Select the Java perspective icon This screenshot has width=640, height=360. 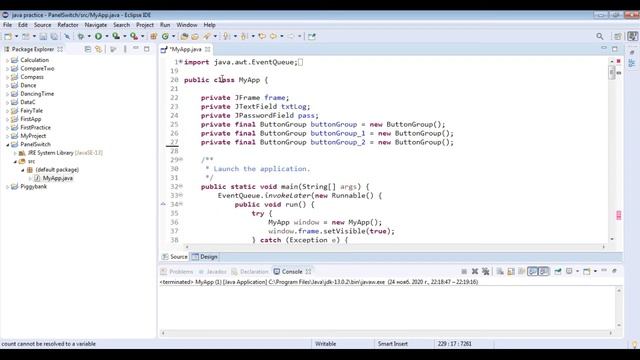point(633,36)
